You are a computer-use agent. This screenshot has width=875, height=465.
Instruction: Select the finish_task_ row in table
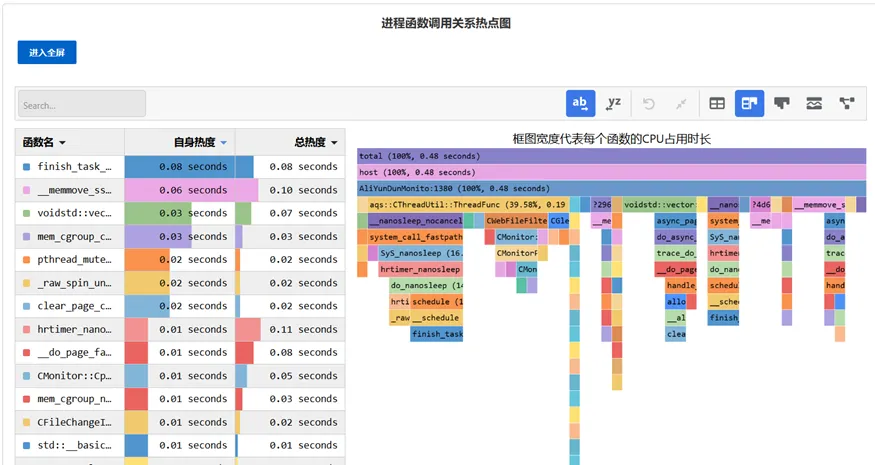180,166
